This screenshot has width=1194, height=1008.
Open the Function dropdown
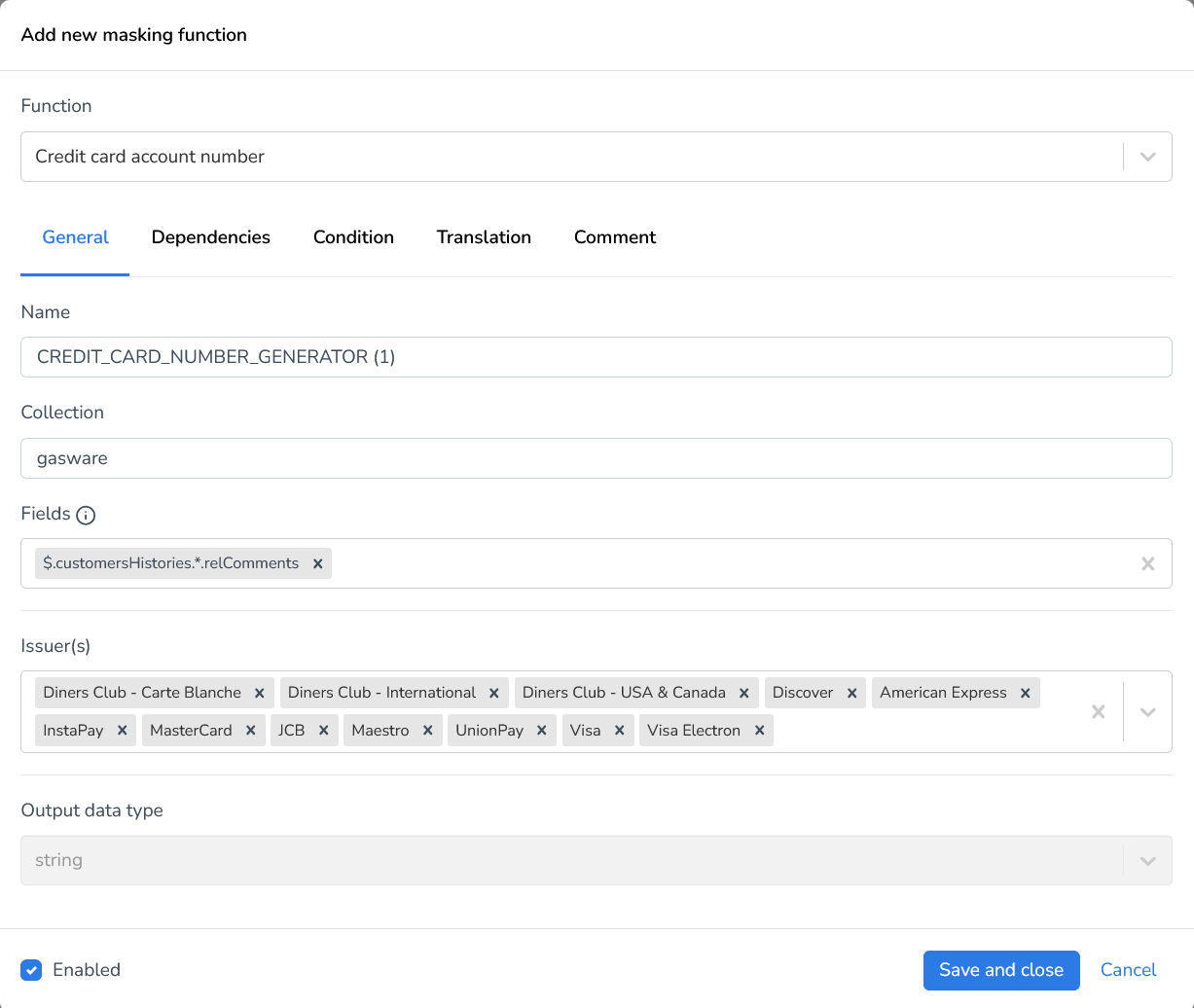tap(1147, 157)
